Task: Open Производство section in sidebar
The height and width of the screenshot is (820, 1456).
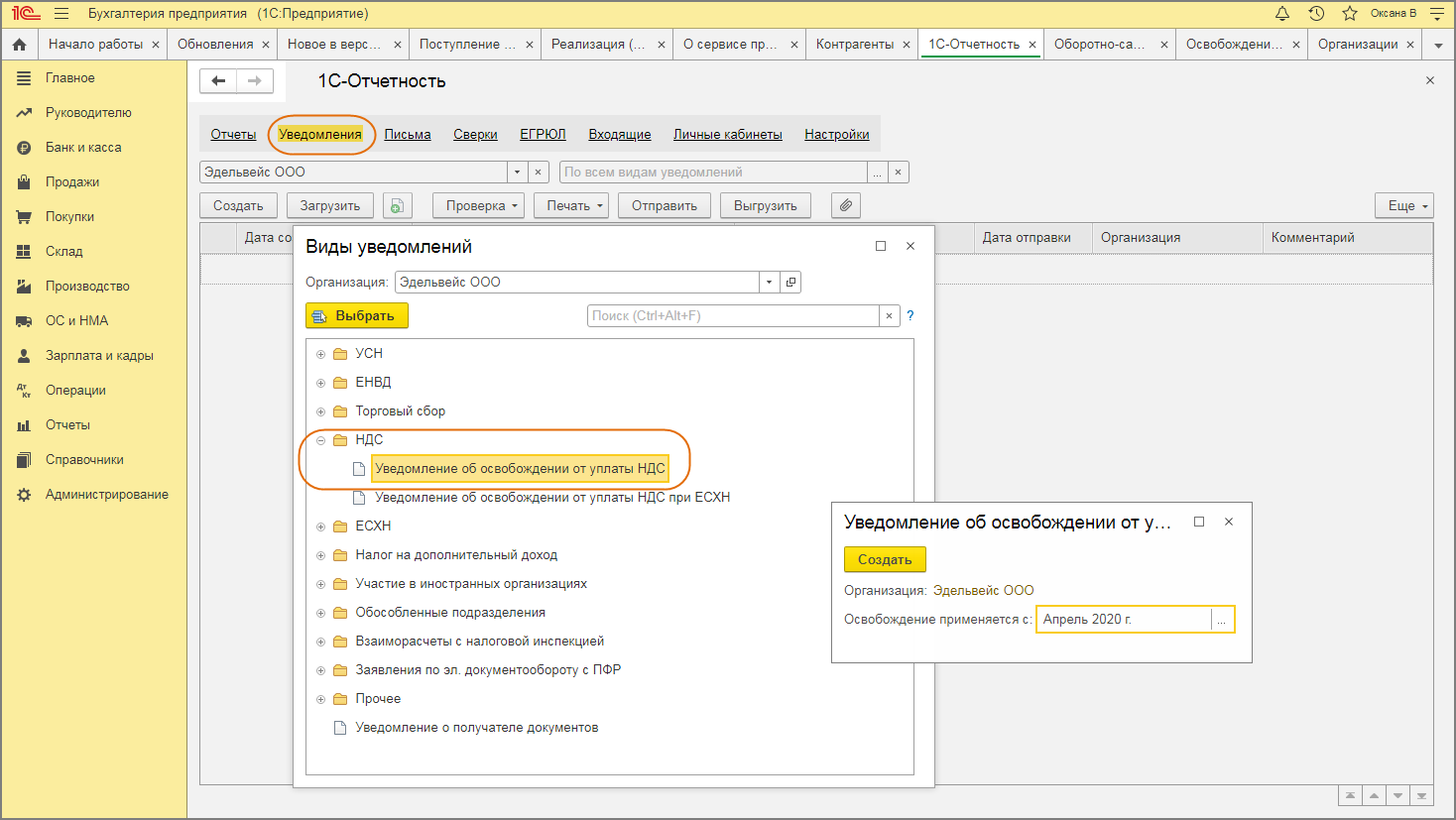Action: [87, 286]
